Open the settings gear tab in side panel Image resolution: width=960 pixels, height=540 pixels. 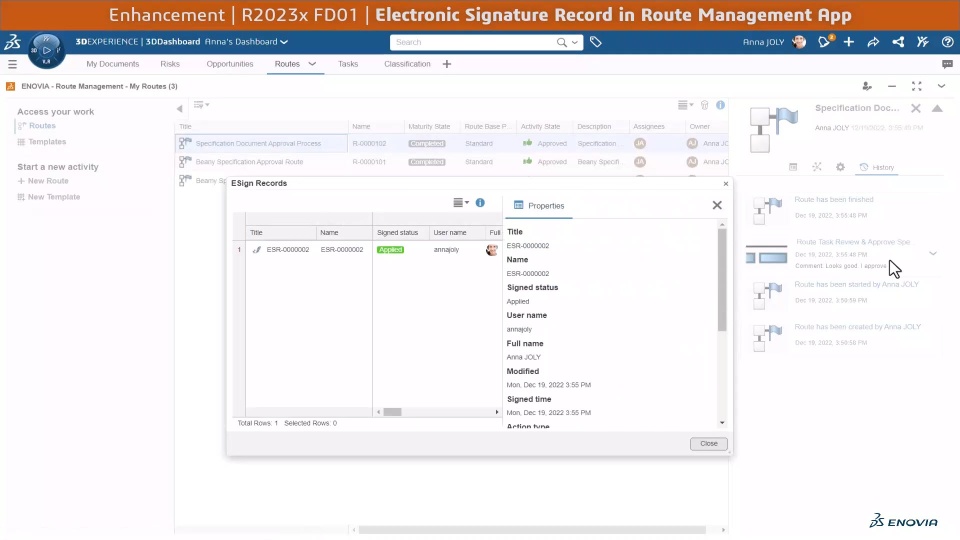pyautogui.click(x=840, y=167)
